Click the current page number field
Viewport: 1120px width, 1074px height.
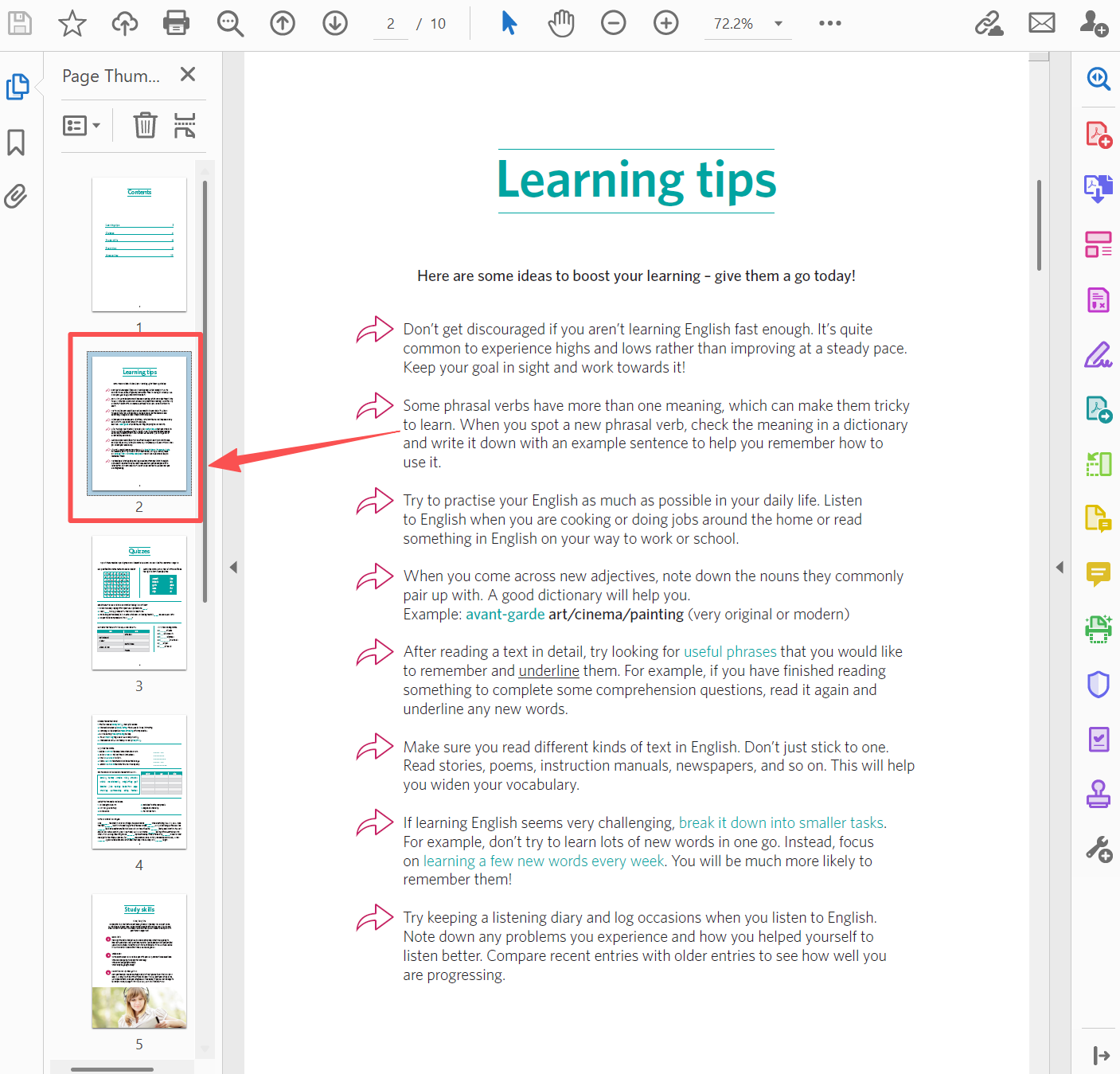[x=391, y=24]
